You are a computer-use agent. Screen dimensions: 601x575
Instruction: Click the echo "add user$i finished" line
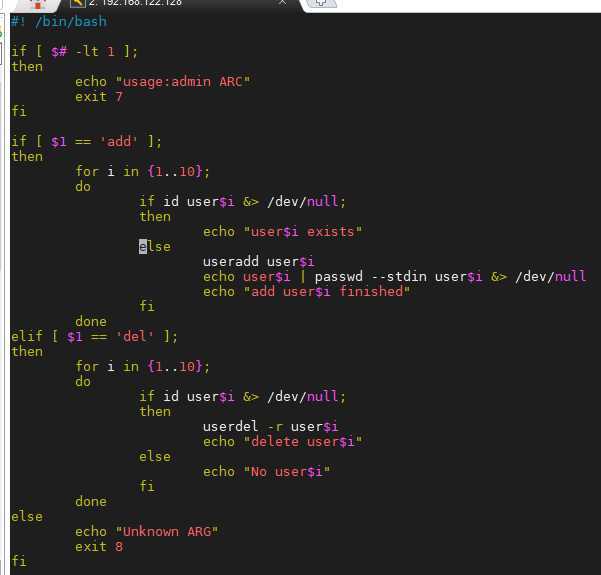point(307,291)
